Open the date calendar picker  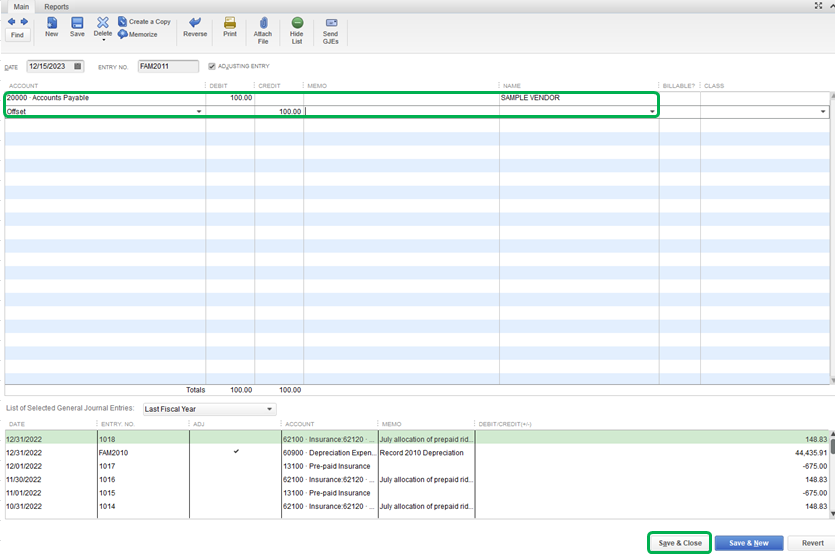78,66
